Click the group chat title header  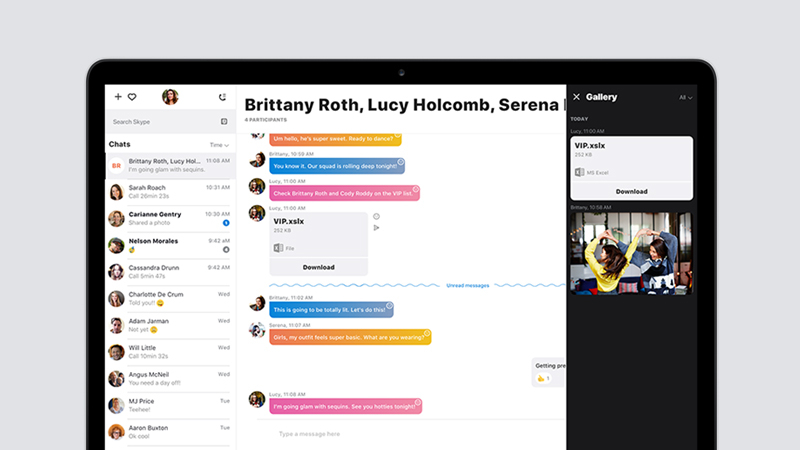[x=405, y=105]
